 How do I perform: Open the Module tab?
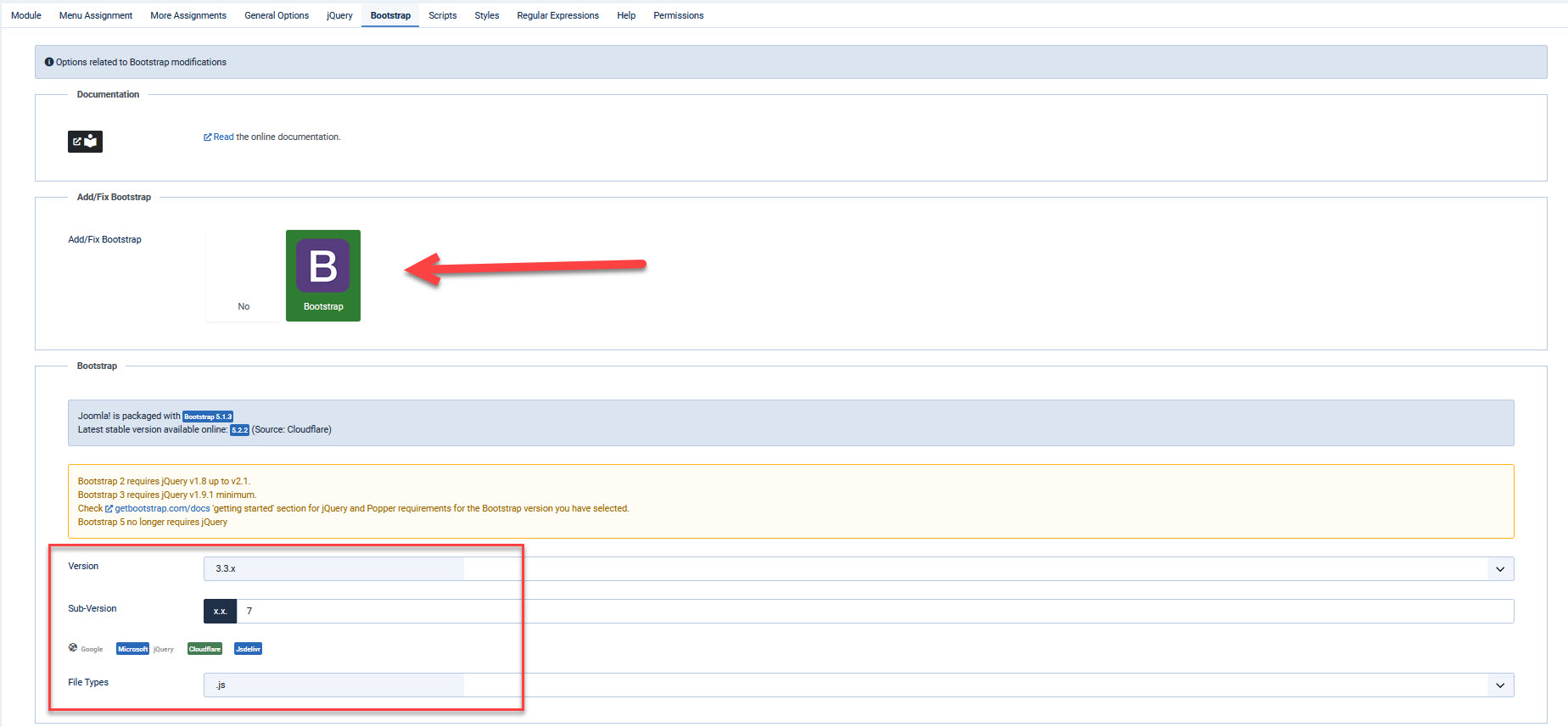point(26,15)
